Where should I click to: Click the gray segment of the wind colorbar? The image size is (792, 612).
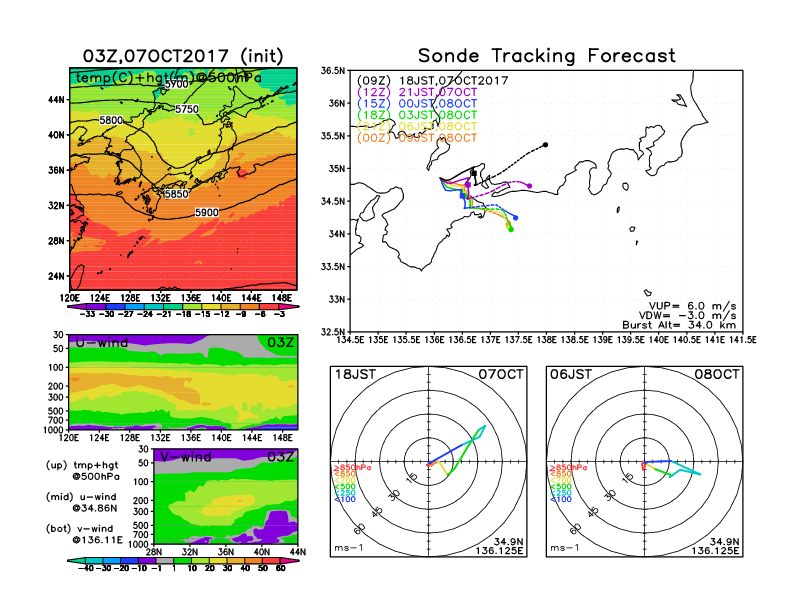click(165, 561)
